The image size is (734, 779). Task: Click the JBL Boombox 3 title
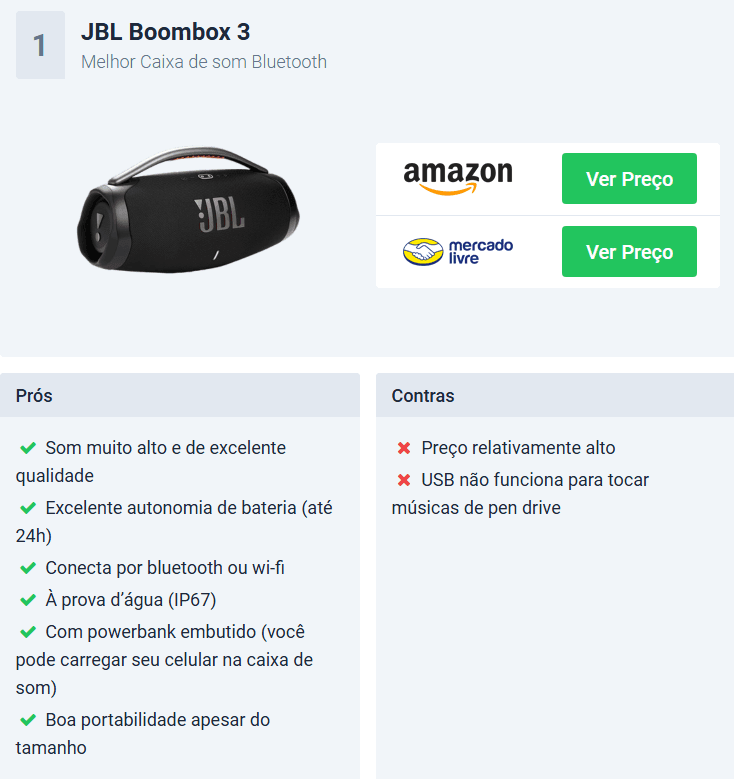(x=165, y=32)
